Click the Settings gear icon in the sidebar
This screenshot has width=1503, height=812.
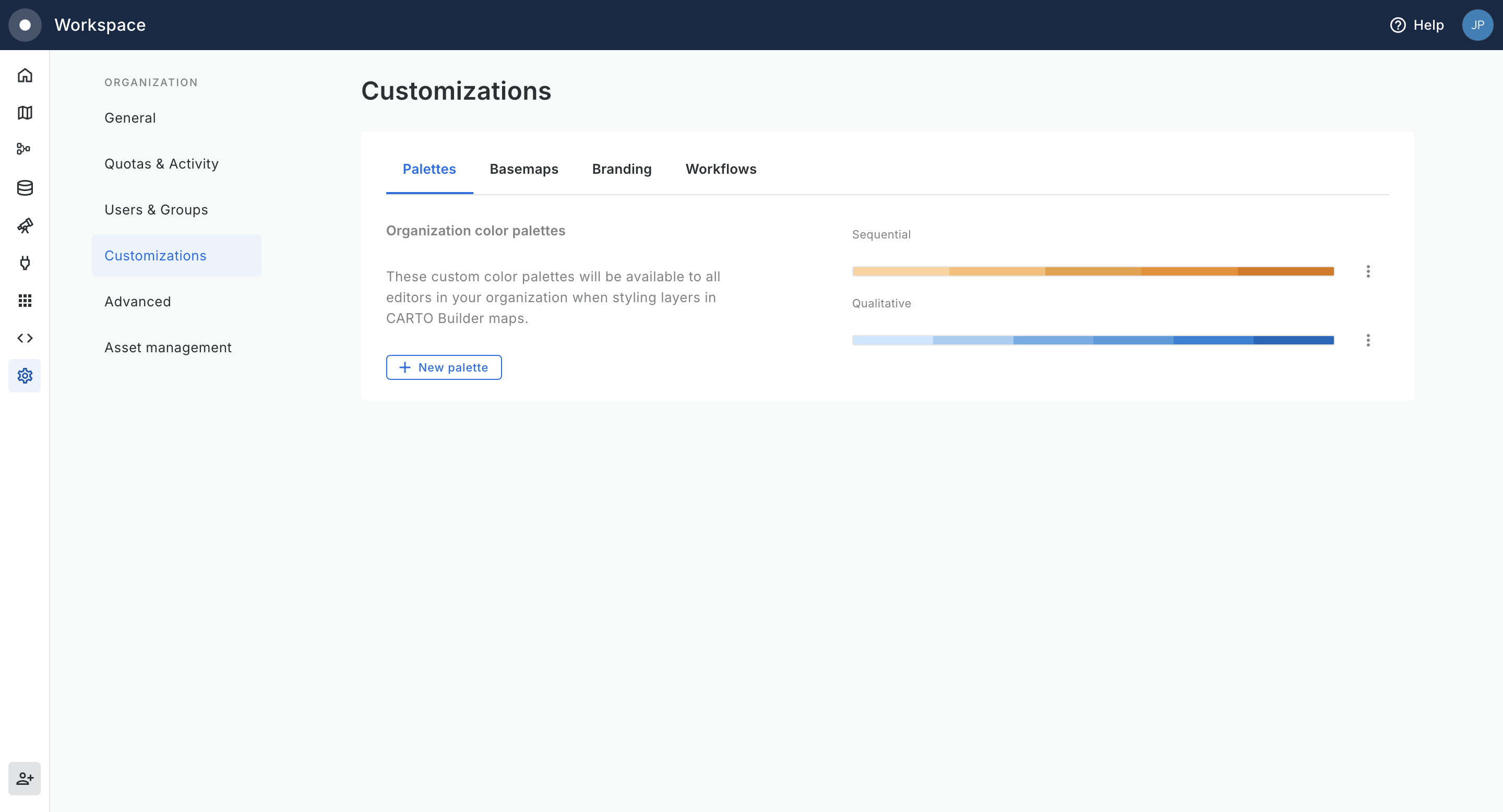(25, 376)
